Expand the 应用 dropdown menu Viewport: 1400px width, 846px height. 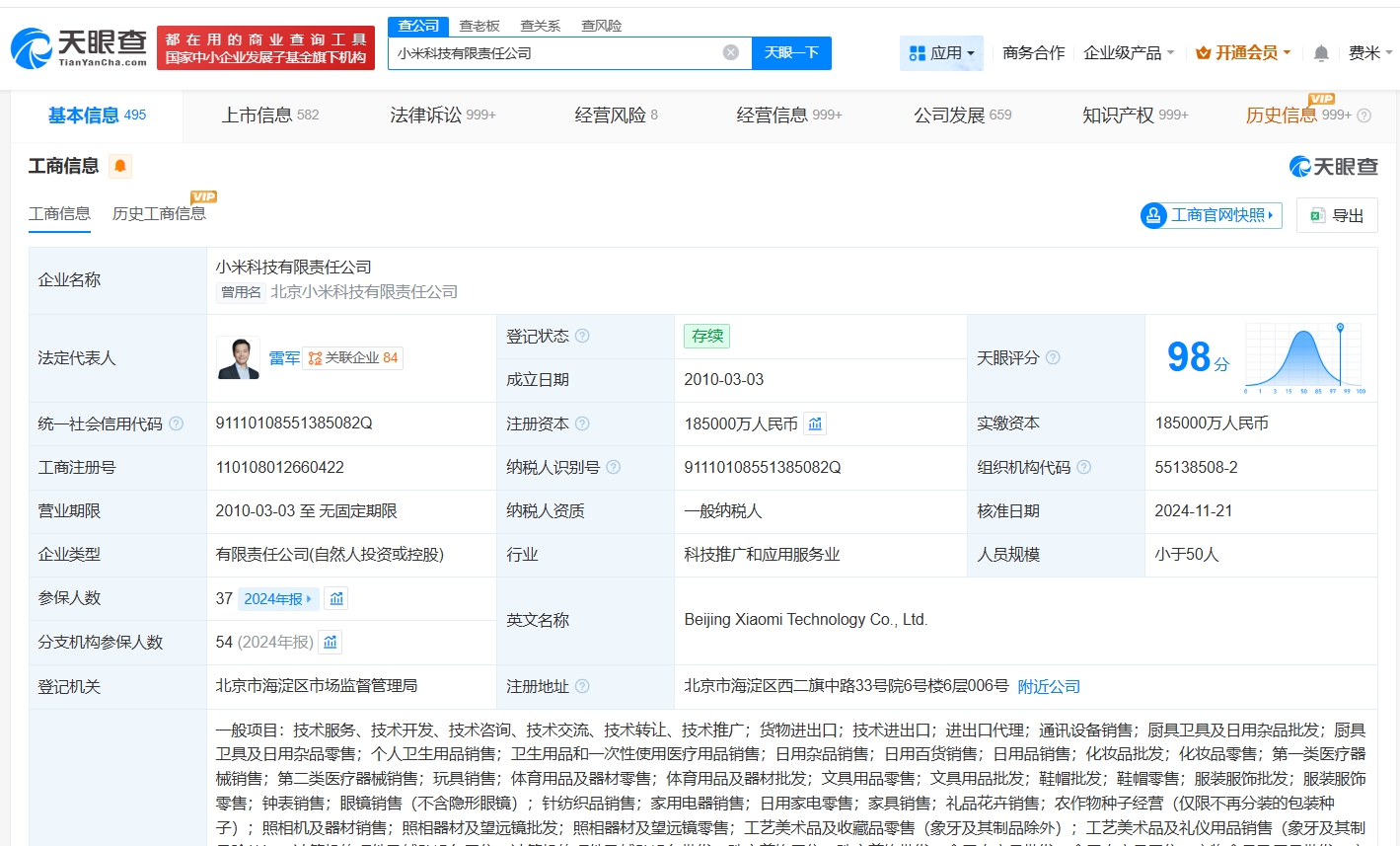pyautogui.click(x=942, y=53)
